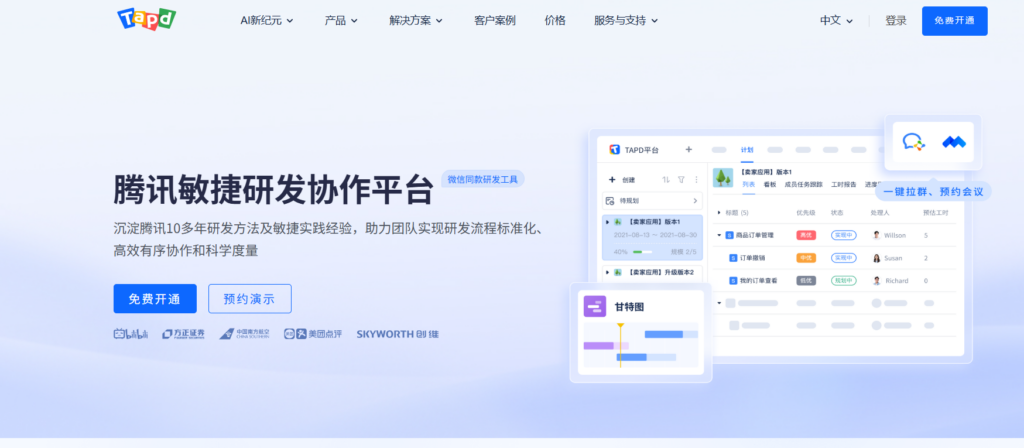This screenshot has height=448, width=1024.
Task: Open the AI新纪元 dropdown menu
Action: pos(267,21)
